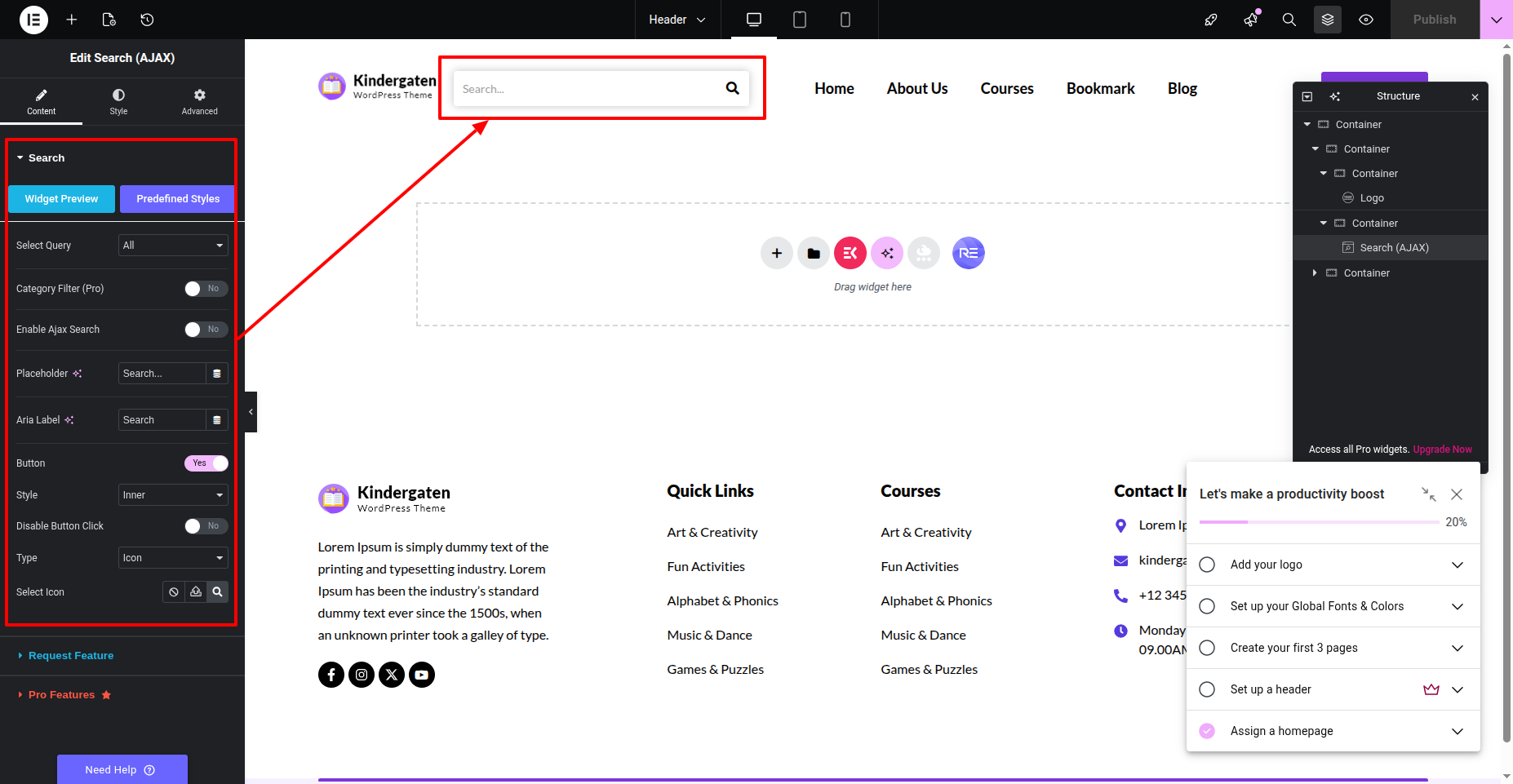This screenshot has height=784, width=1513.
Task: Open the button Style dropdown set to Inner
Action: [173, 495]
